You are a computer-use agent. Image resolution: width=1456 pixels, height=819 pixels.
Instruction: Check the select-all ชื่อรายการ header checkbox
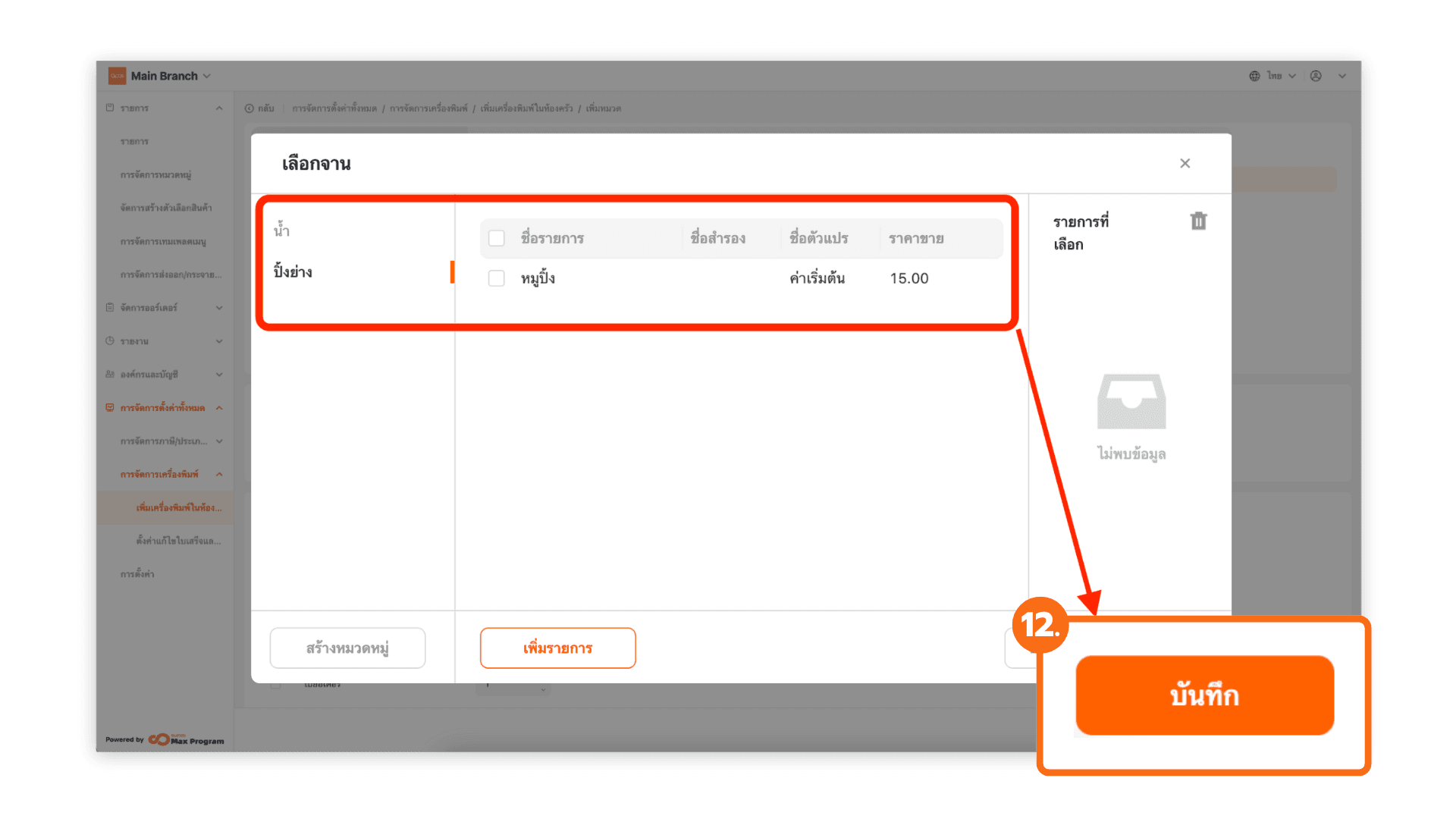[x=497, y=238]
